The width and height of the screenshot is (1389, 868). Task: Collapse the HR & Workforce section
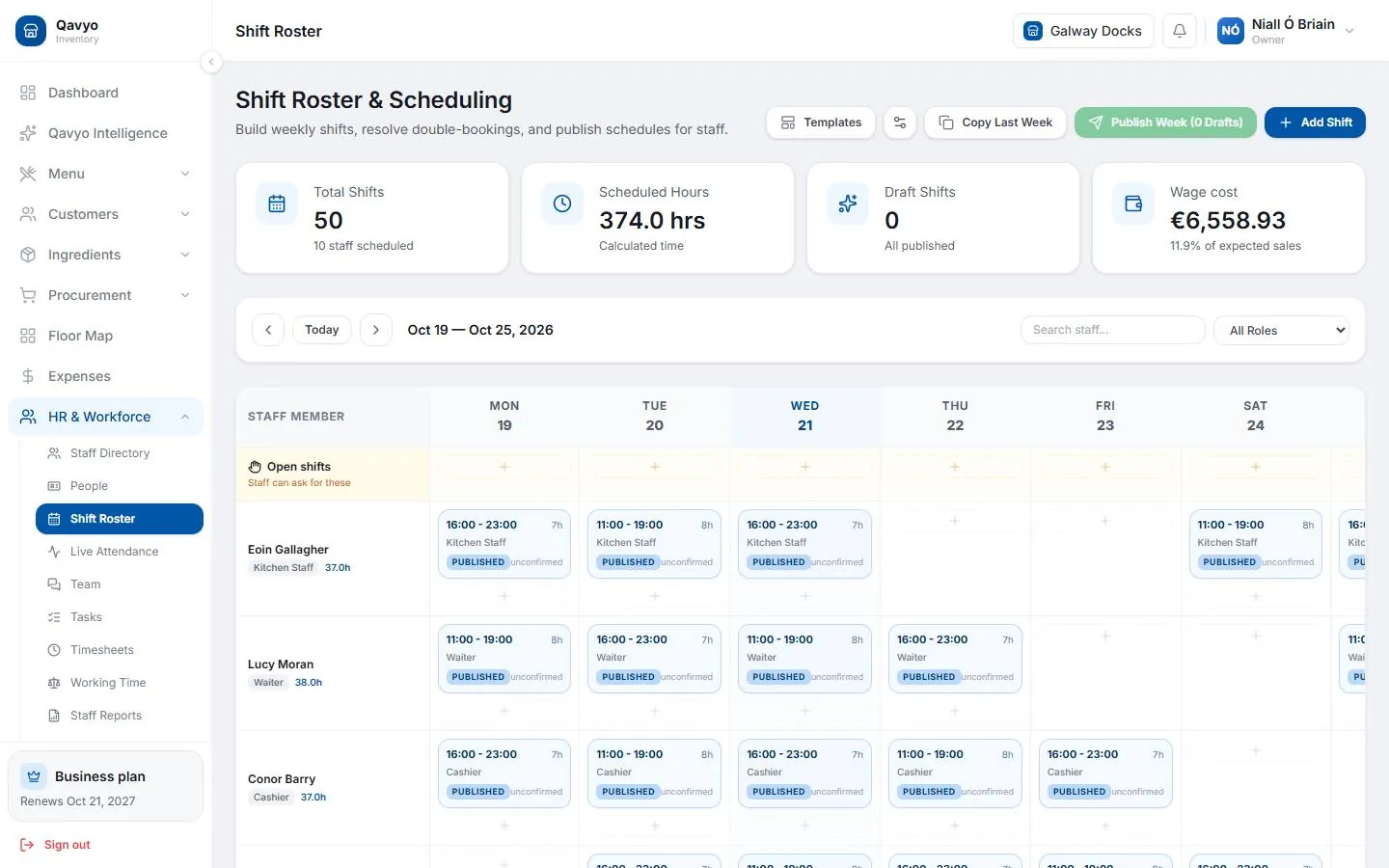point(105,417)
